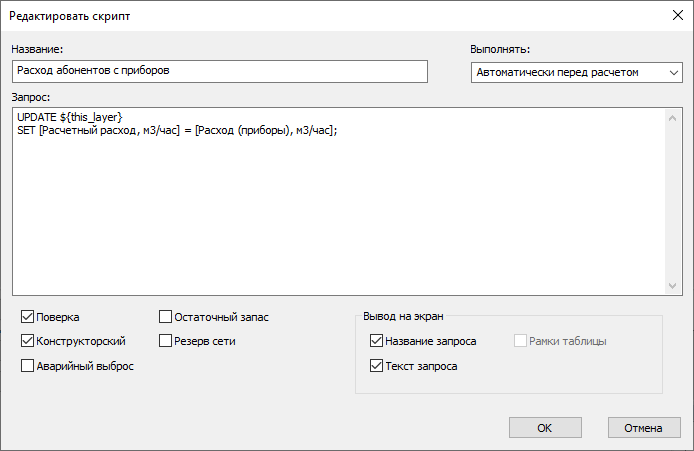
Task: Disable the Название запроса checkbox
Action: (x=376, y=341)
